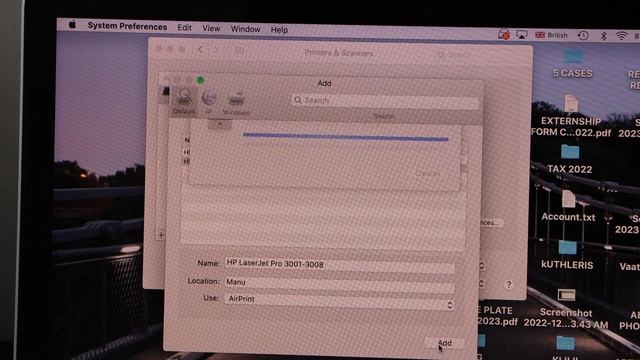Click forward arrow in Printers & Scanners window
The width and height of the screenshot is (640, 360).
pos(216,50)
